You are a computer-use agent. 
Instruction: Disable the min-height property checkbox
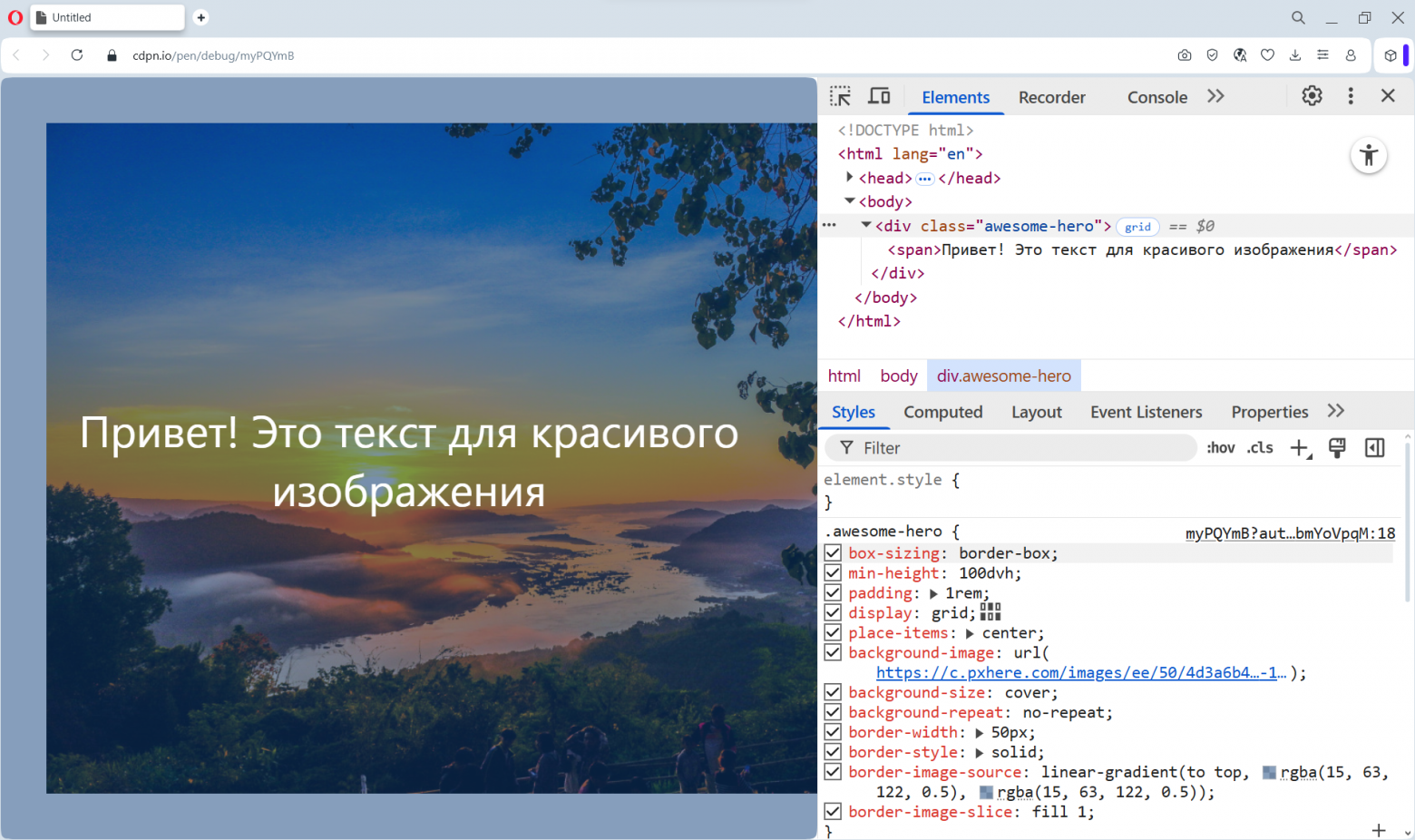coord(833,572)
